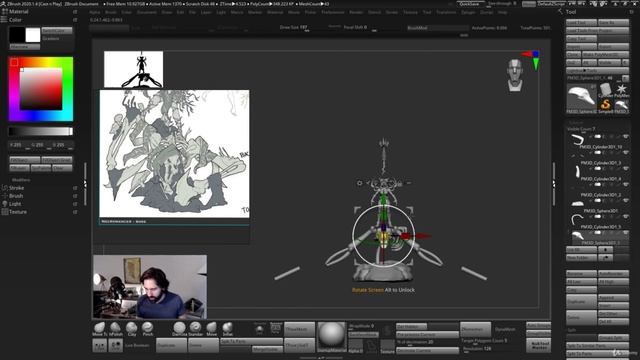Screen dimensions: 640x360
Task: Open the Render menu
Action: [356, 12]
